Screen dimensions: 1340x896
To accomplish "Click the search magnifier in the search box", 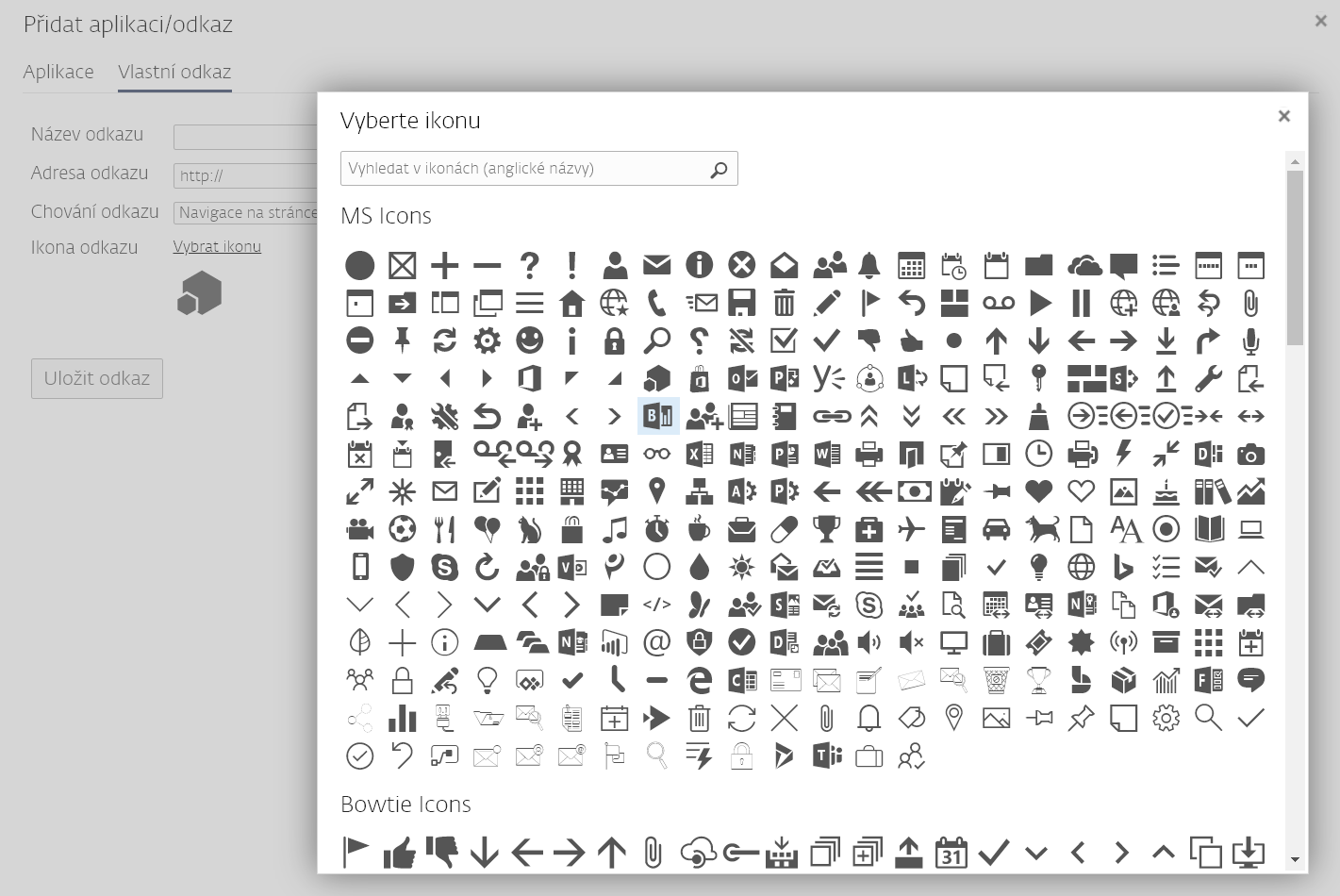I will click(719, 170).
